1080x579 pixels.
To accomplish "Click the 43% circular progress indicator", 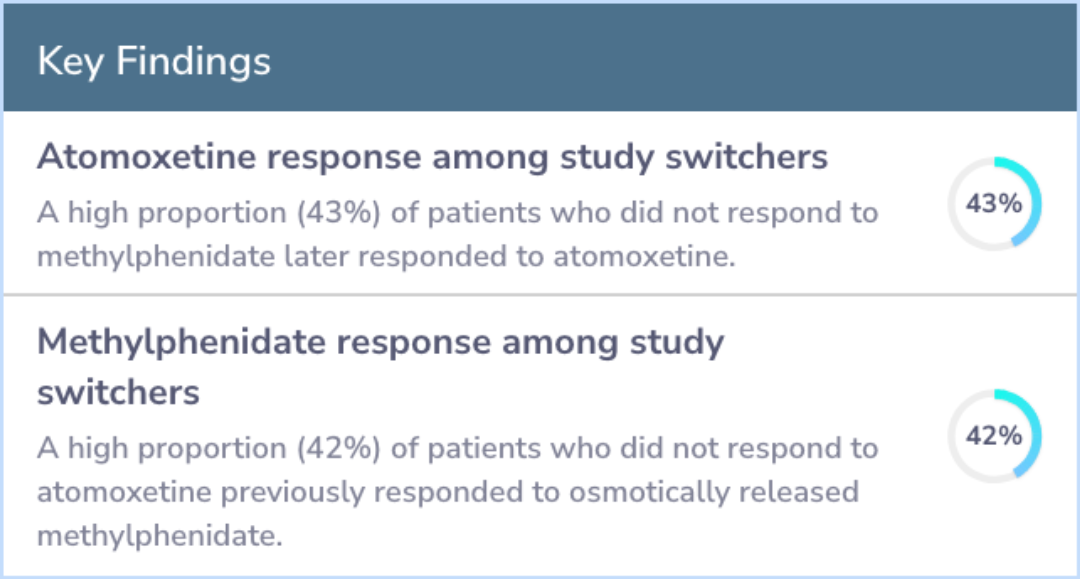I will [994, 204].
